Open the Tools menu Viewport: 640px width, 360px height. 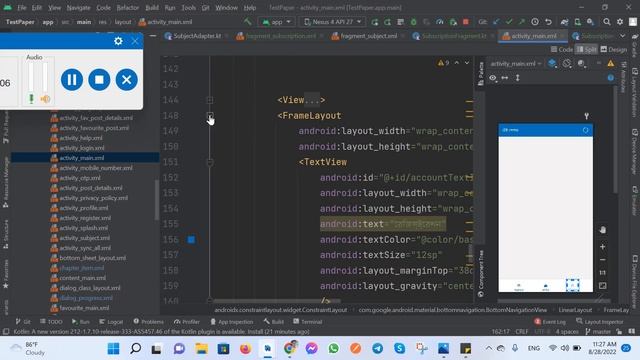pos(189,8)
